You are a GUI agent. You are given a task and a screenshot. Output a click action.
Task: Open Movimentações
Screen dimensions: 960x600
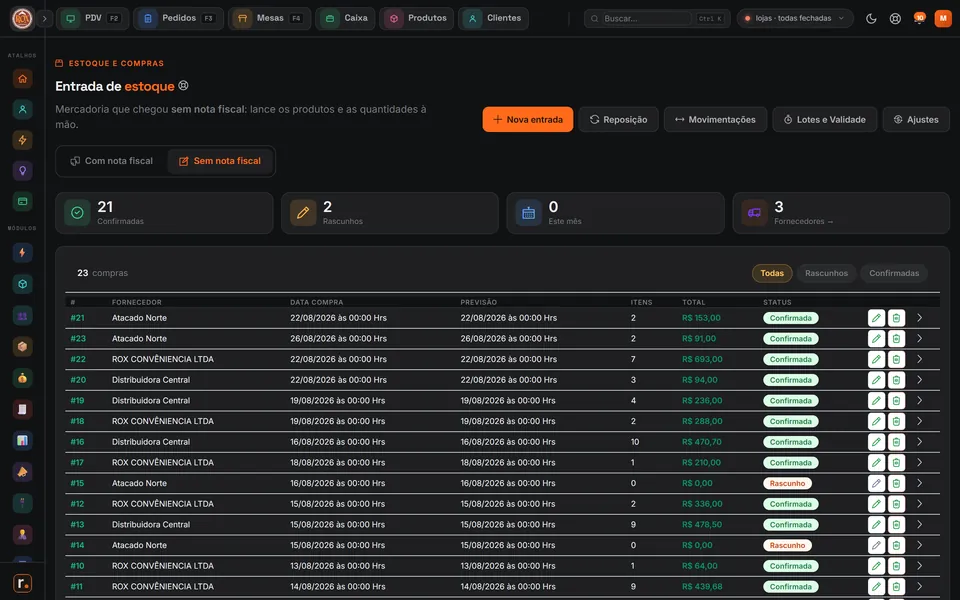pyautogui.click(x=715, y=119)
